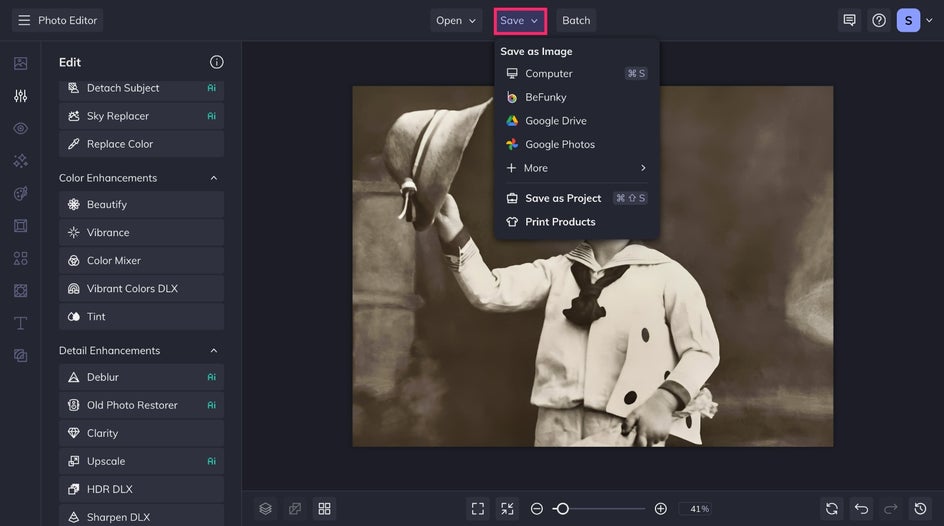The image size is (944, 526).
Task: Click the Edit panel info icon
Action: (x=217, y=62)
